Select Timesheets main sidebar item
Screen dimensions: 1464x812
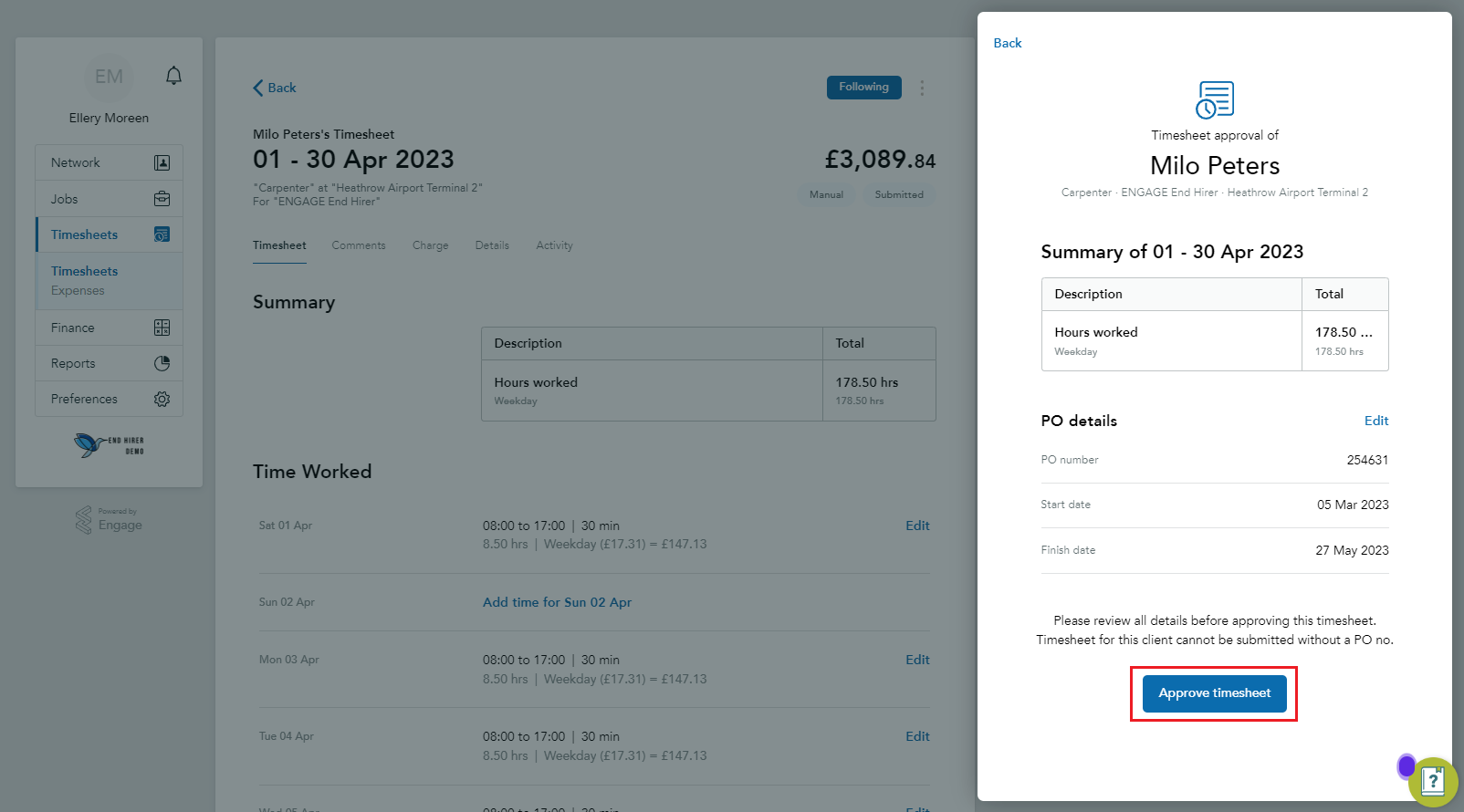point(109,234)
